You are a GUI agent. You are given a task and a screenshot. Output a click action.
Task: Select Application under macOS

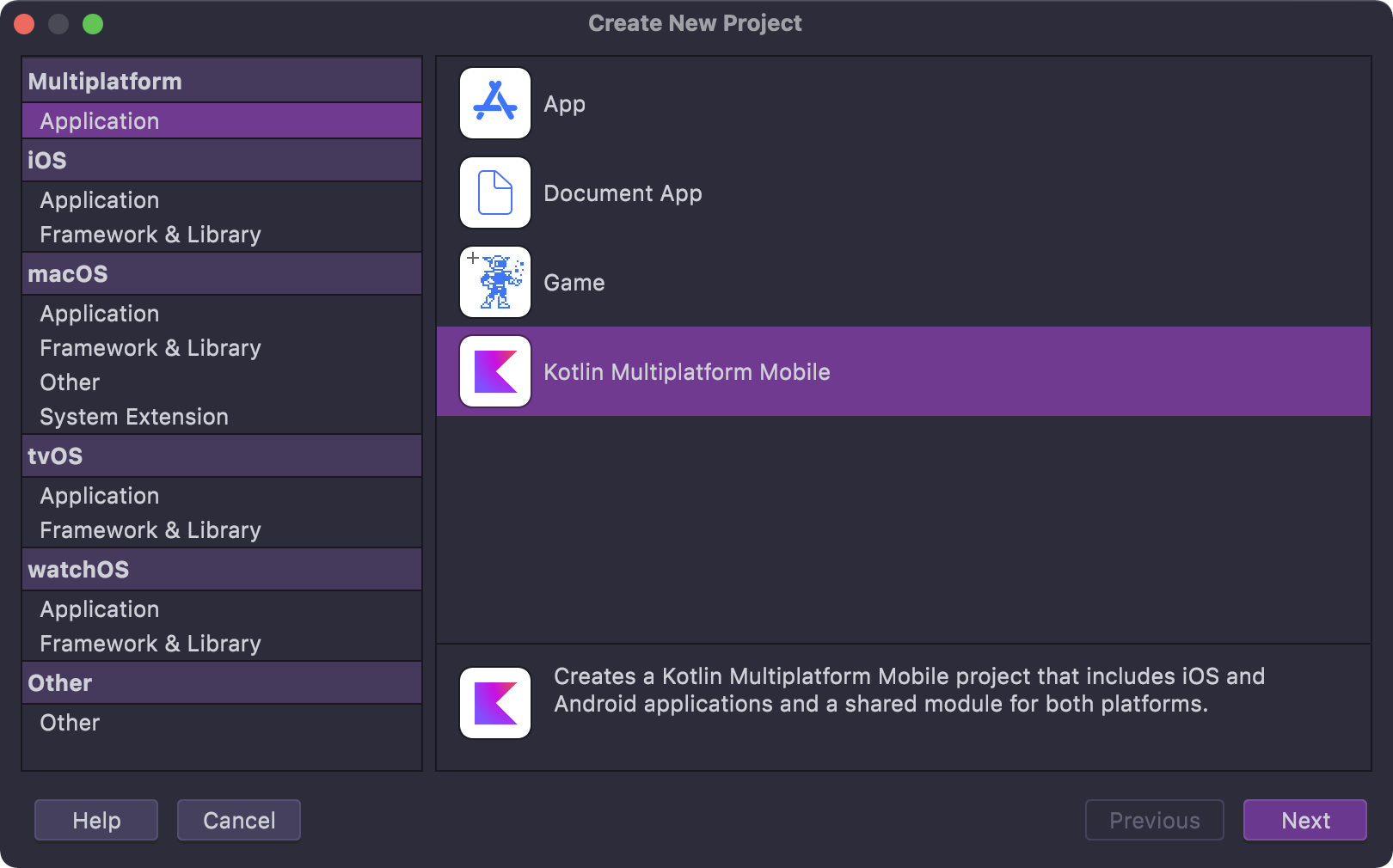click(222, 314)
